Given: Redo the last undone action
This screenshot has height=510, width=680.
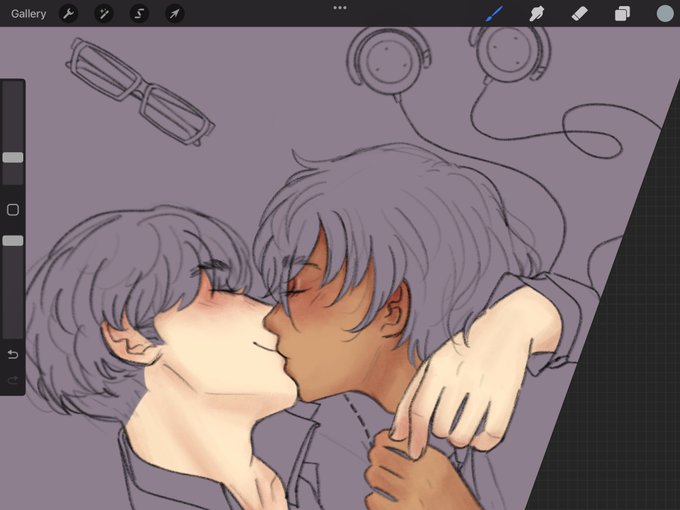Looking at the screenshot, I should point(13,380).
